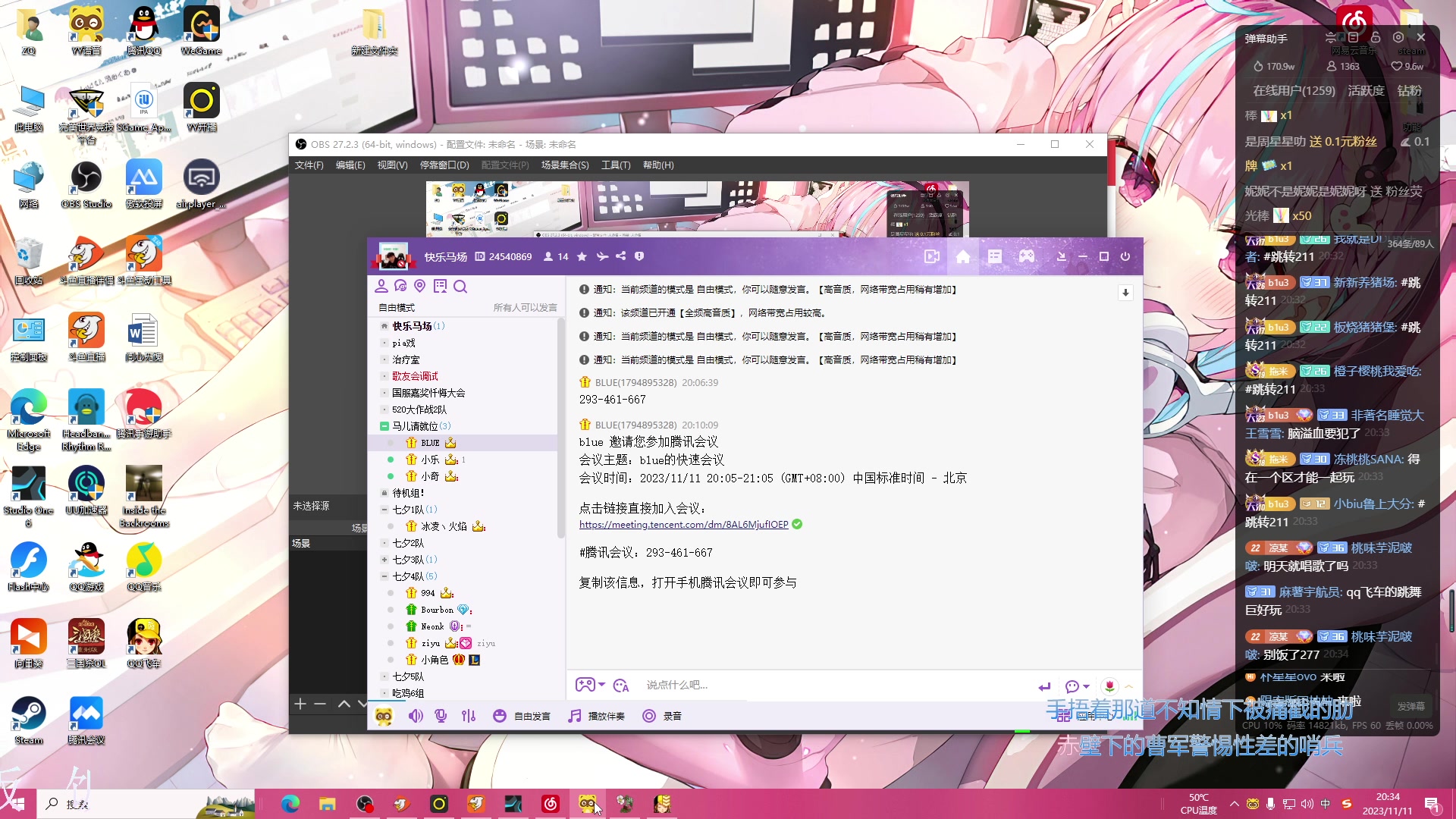Open File Explorer icon in taskbar

coord(327,804)
